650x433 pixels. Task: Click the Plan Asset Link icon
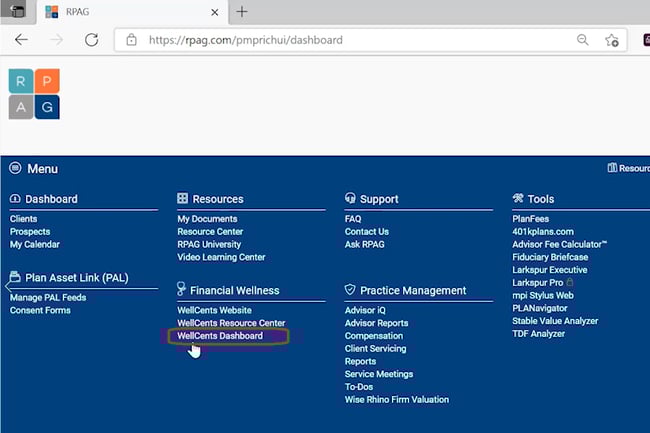[x=15, y=276]
